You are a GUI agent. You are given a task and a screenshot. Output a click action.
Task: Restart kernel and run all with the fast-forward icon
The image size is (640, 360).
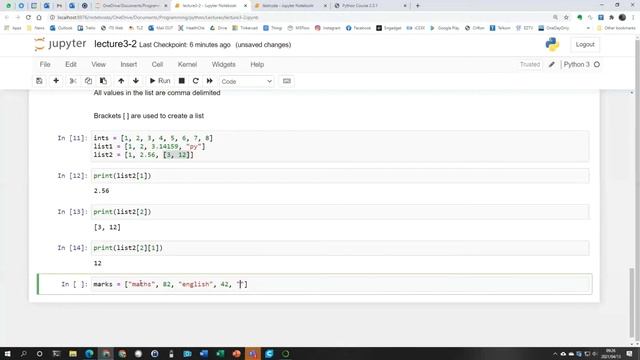click(210, 81)
